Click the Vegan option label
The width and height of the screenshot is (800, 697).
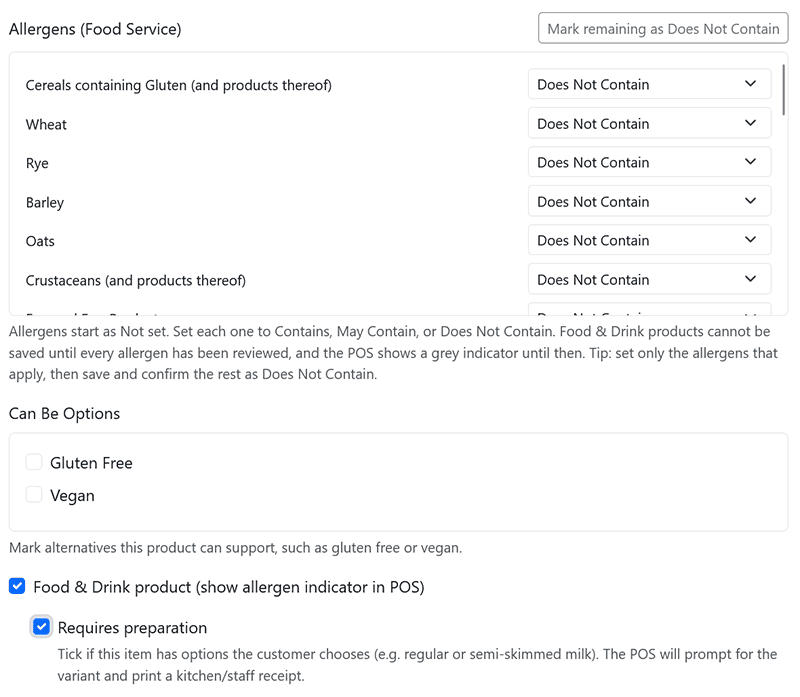click(72, 495)
